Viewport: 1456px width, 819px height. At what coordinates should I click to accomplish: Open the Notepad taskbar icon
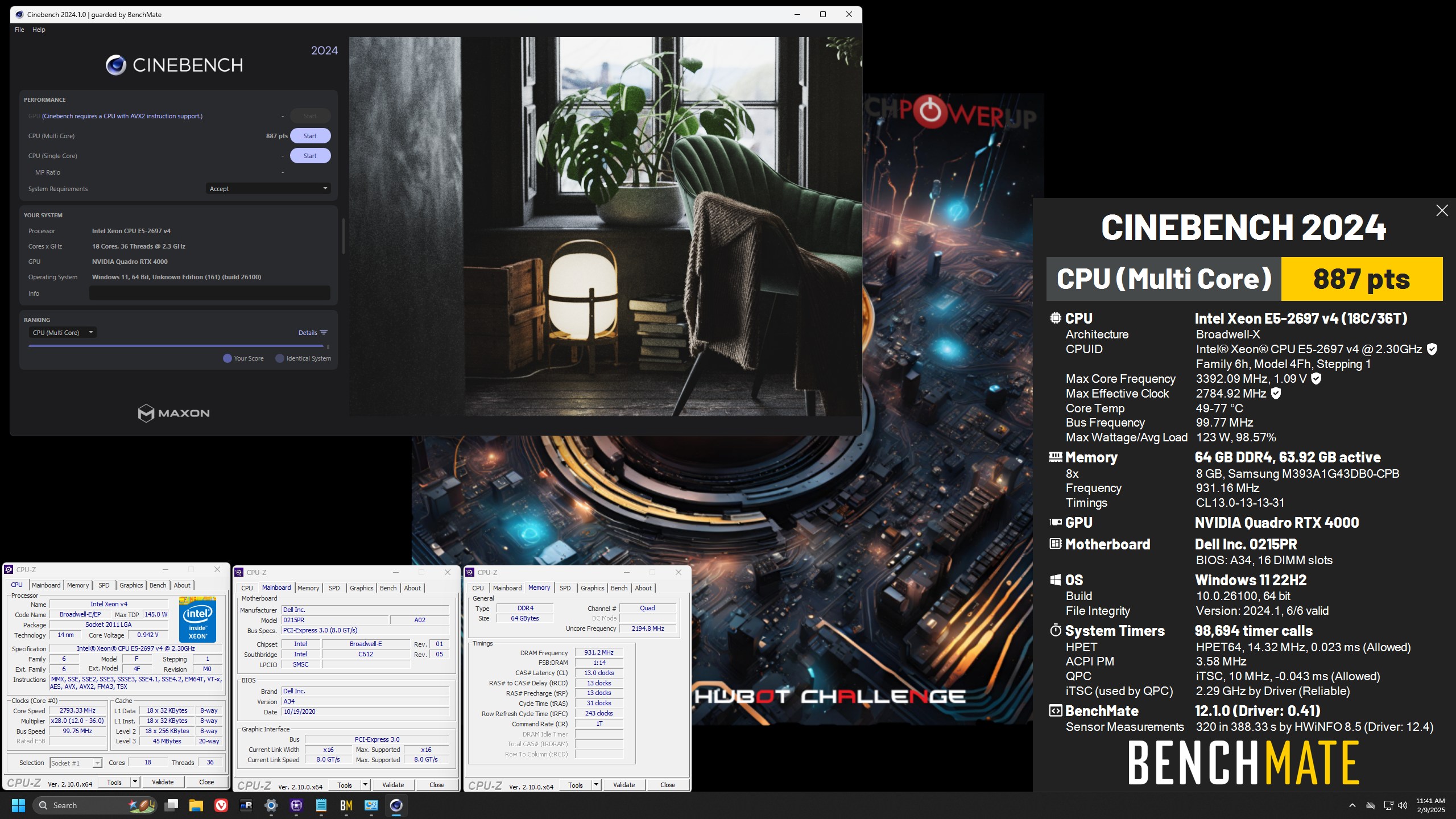321,805
